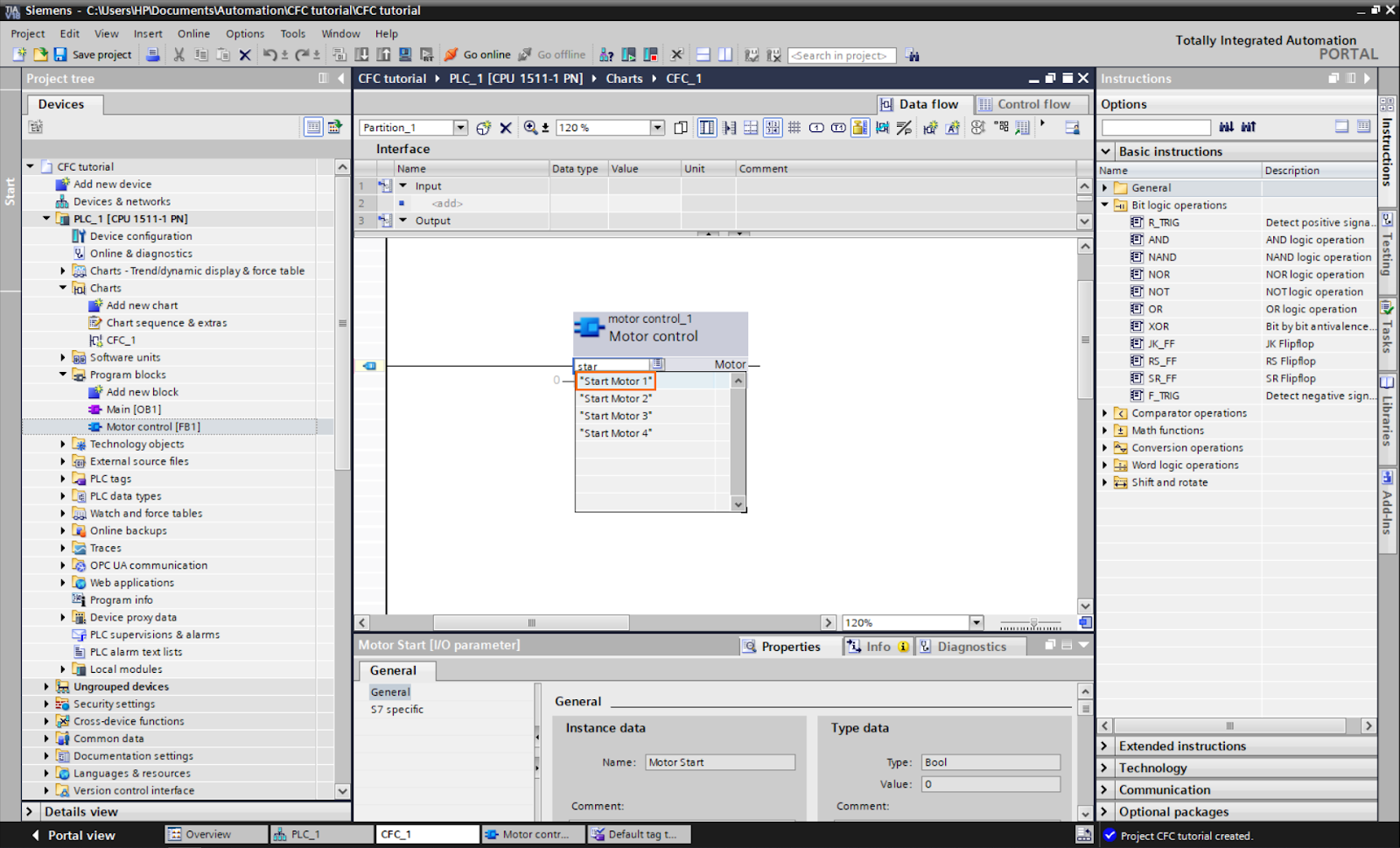The width and height of the screenshot is (1400, 848).
Task: Click the Print icon in main toolbar
Action: pos(153,54)
